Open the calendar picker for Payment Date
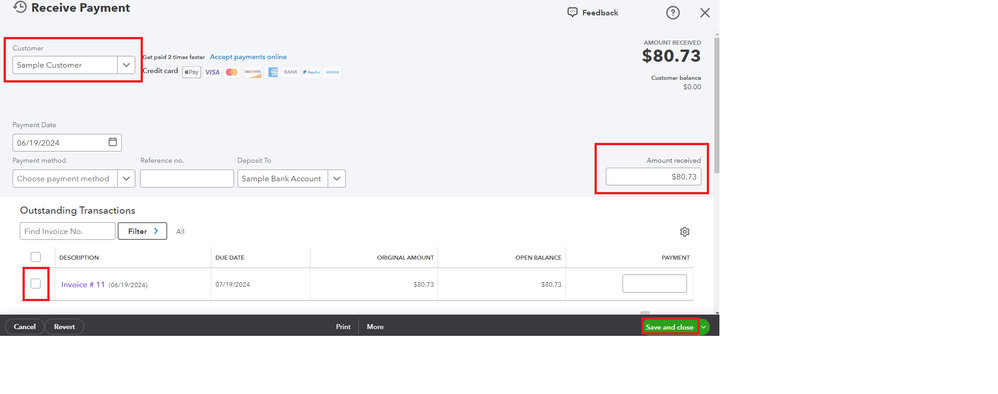The width and height of the screenshot is (998, 394). click(x=113, y=142)
